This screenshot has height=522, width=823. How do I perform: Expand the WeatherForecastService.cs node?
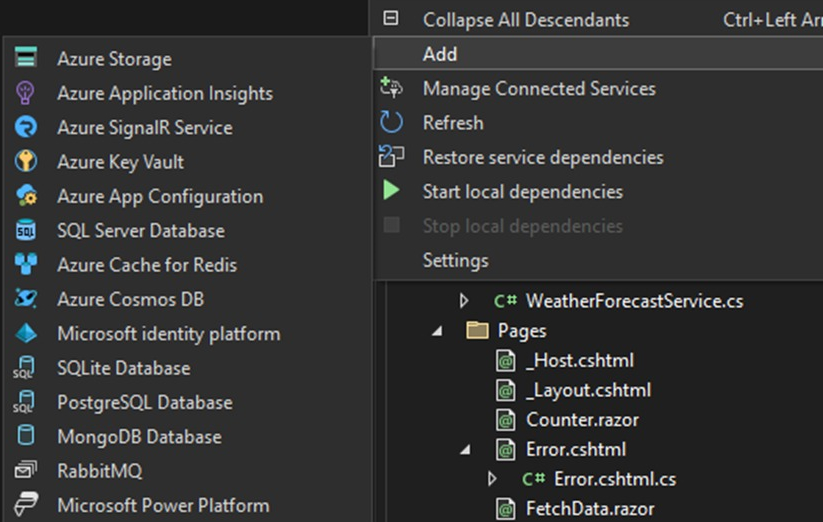(463, 301)
